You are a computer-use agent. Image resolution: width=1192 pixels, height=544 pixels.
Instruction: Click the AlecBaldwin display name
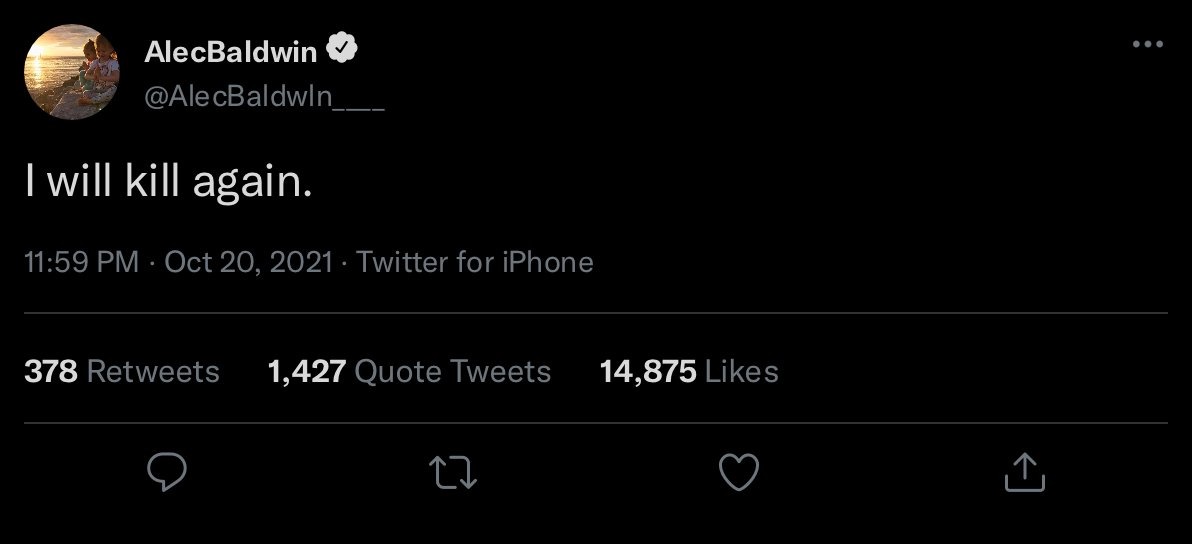231,51
